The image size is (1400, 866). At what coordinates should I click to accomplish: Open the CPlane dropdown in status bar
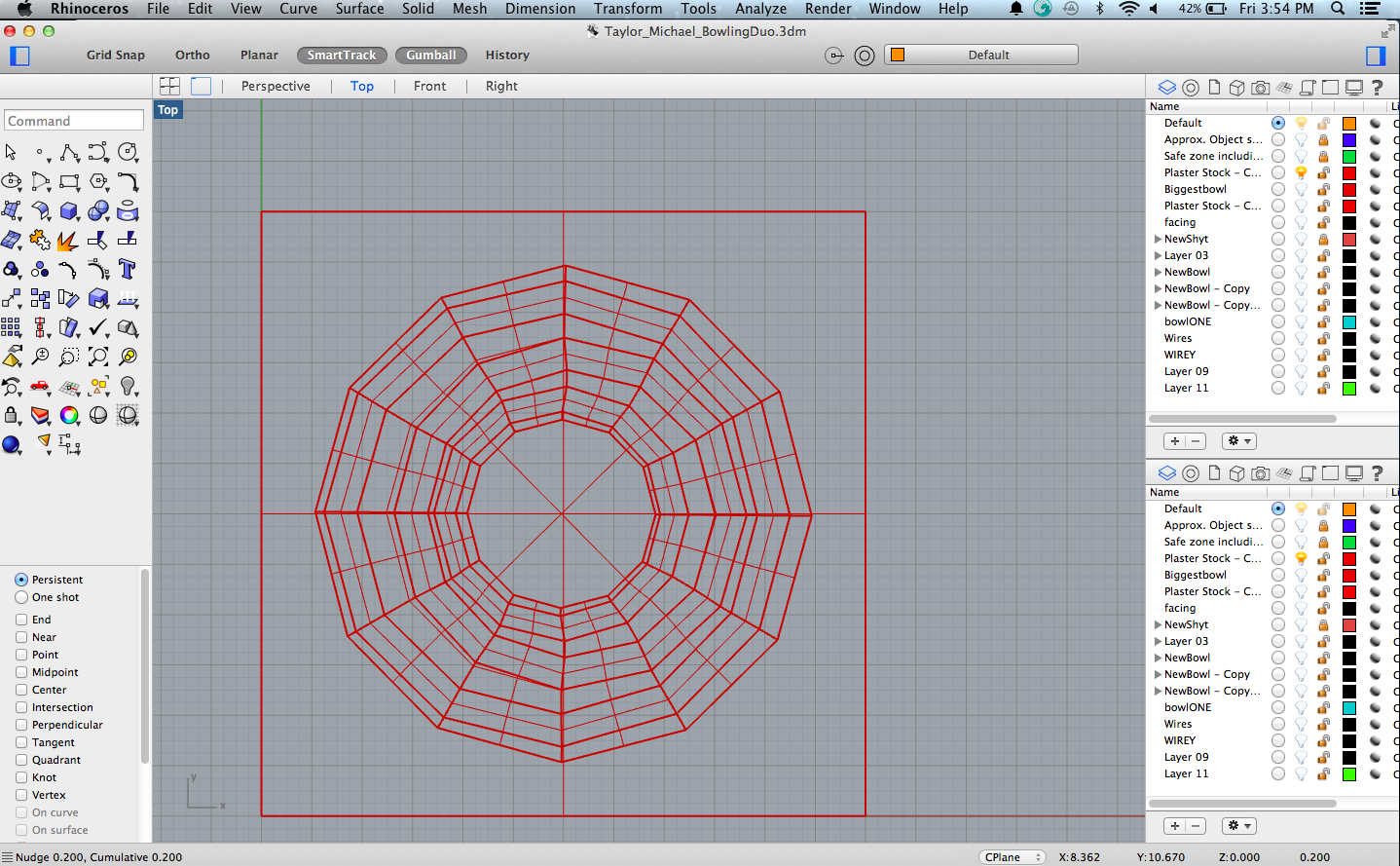tap(1013, 857)
